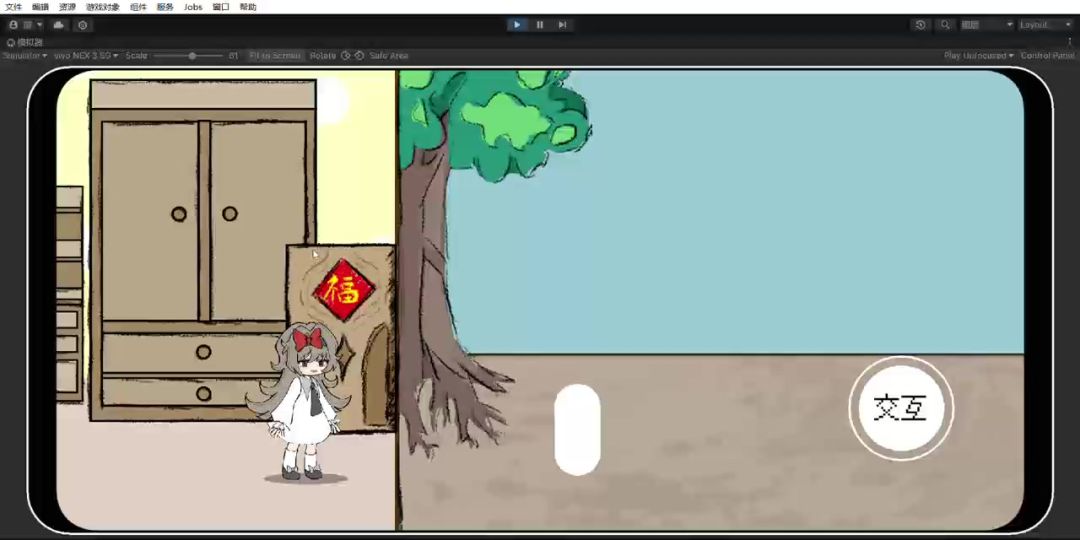The height and width of the screenshot is (540, 1080).
Task: Open the Simulator view mode dropdown
Action: 25,56
